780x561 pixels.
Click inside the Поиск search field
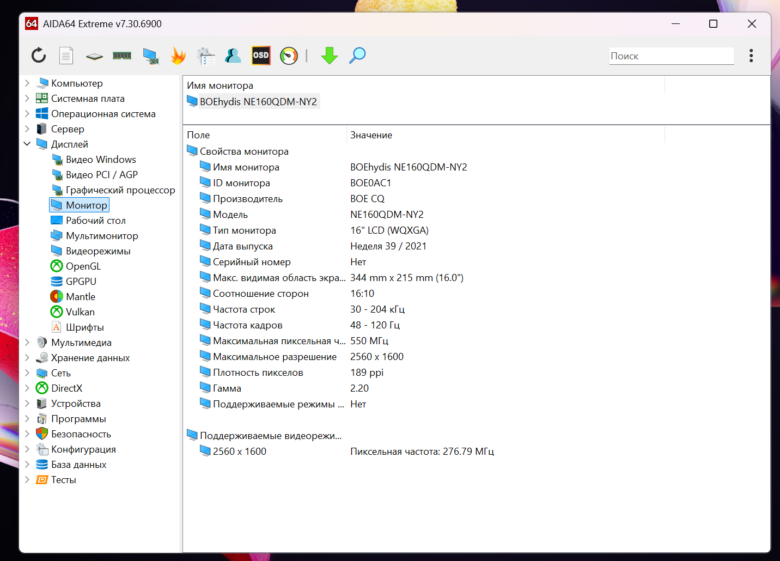tap(672, 56)
